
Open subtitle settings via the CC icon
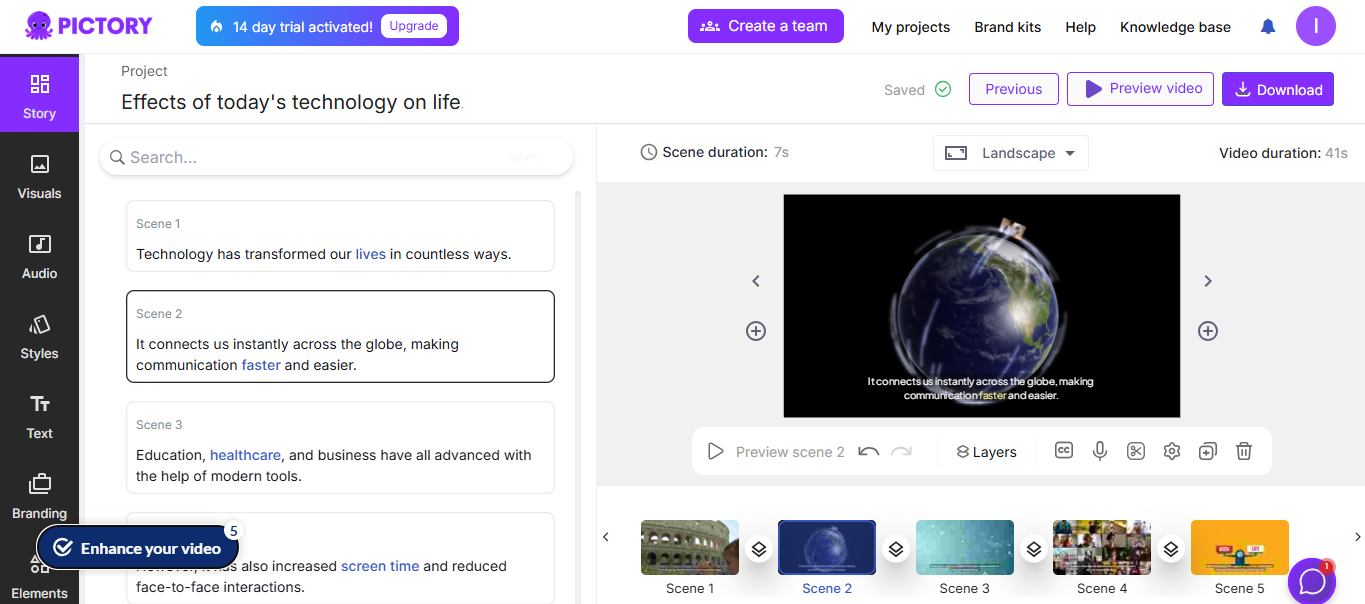[x=1063, y=451]
